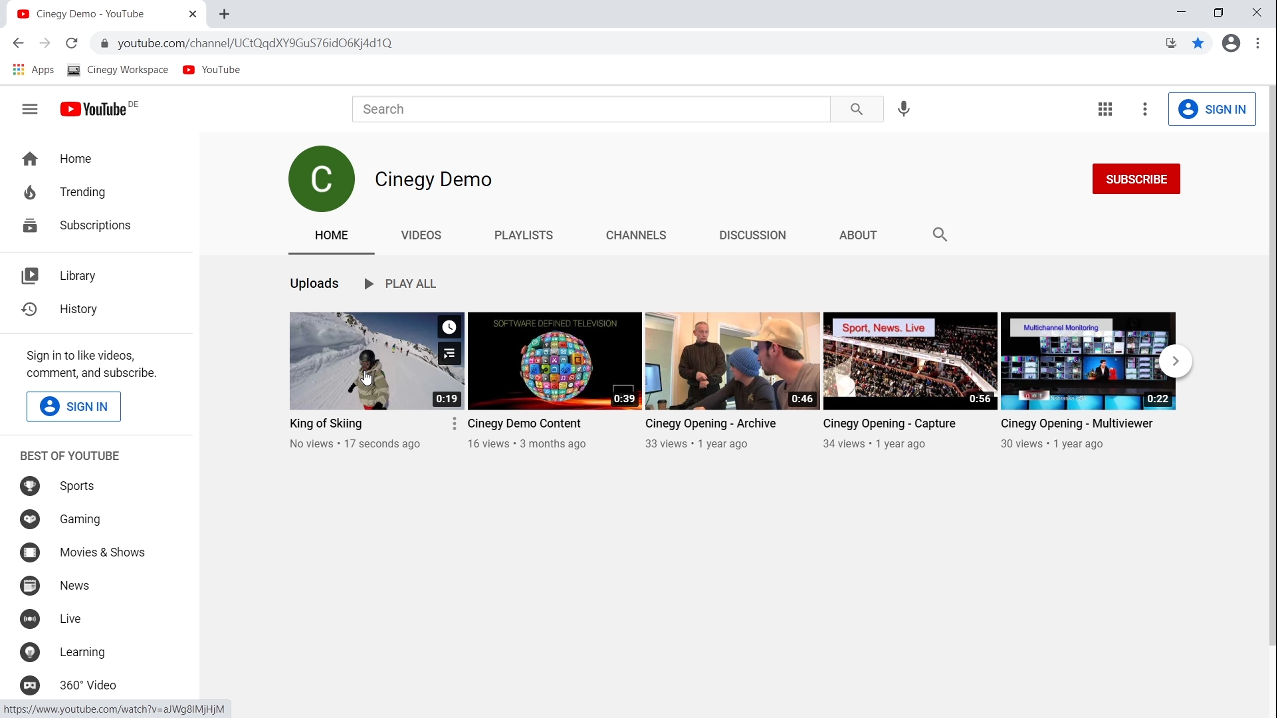
Task: Click the Home sidebar icon
Action: pos(30,159)
